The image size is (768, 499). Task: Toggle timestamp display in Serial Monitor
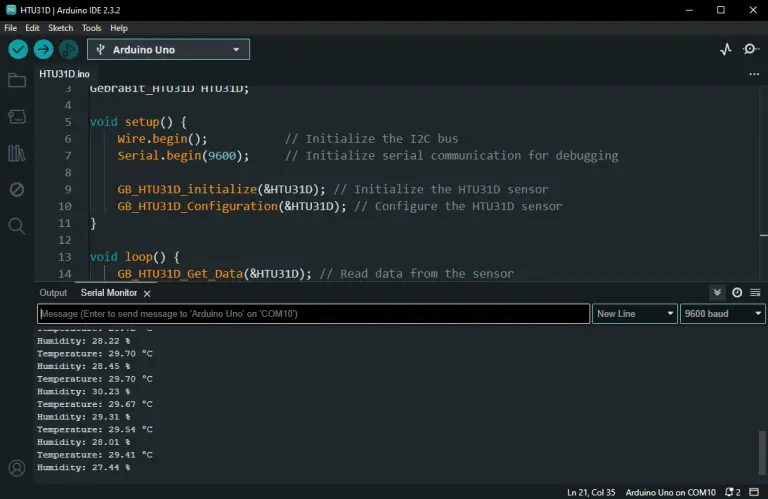point(737,292)
